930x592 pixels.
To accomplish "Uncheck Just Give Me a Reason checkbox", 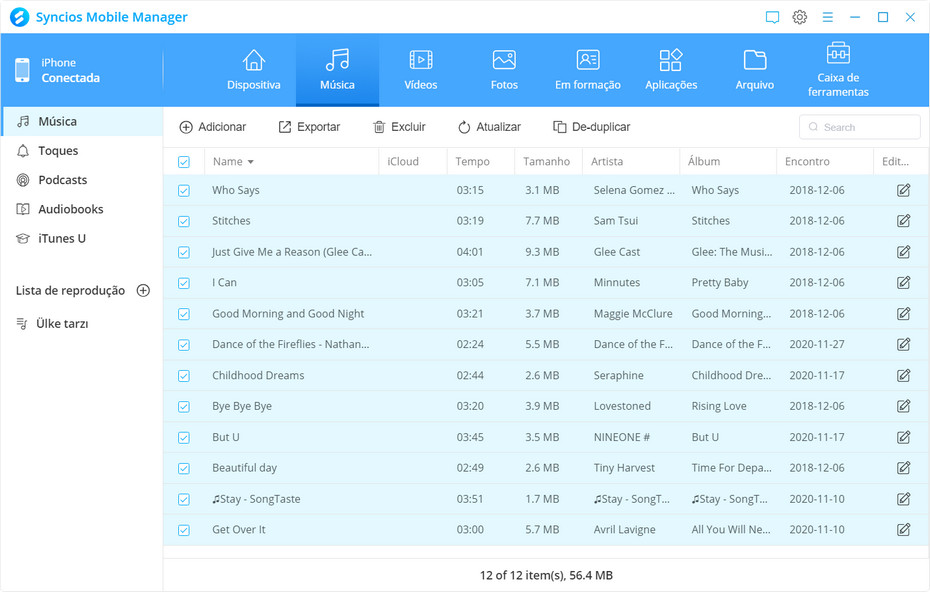I will pos(184,252).
